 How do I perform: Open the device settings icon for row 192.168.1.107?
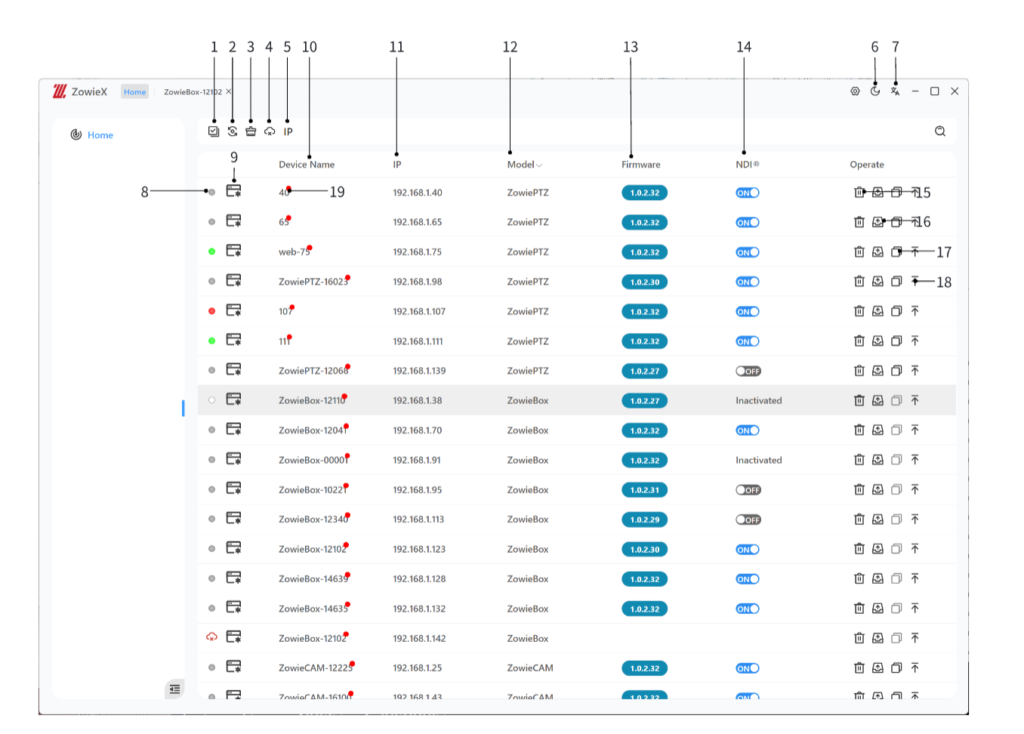click(234, 311)
